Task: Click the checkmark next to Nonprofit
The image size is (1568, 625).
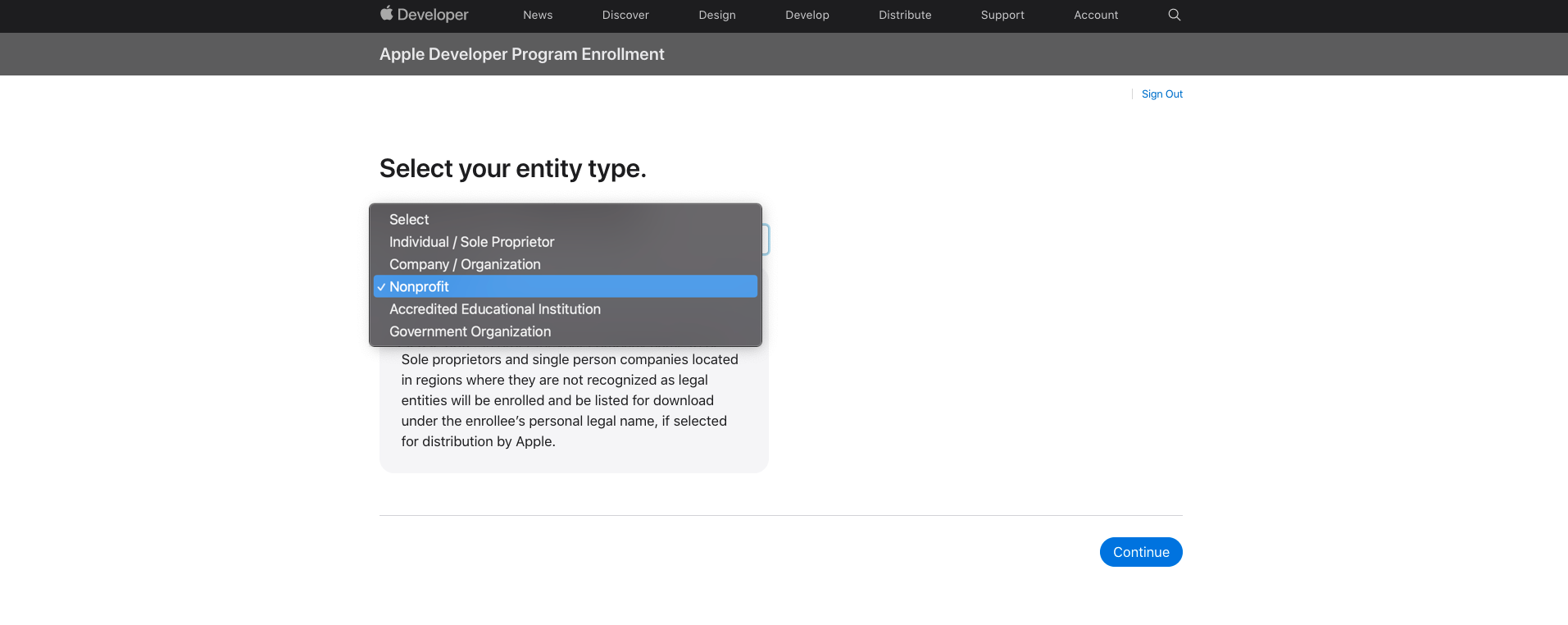Action: tap(381, 286)
